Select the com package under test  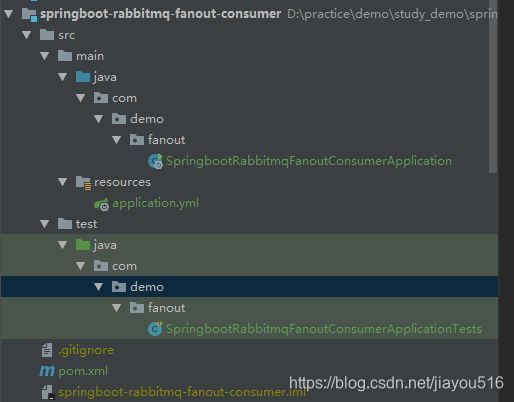pyautogui.click(x=124, y=266)
